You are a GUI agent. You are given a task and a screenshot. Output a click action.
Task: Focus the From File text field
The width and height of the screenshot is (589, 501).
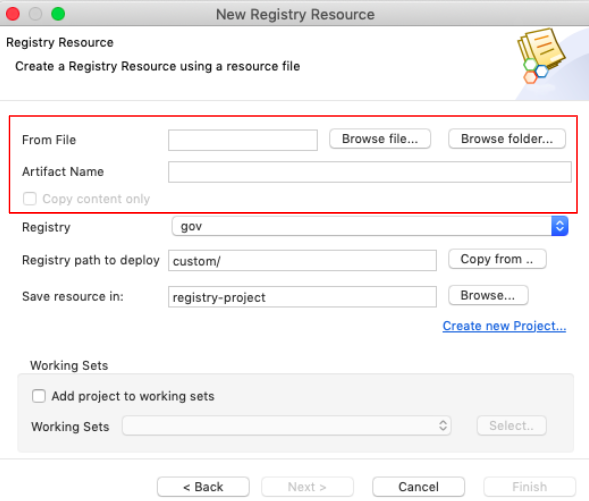pyautogui.click(x=243, y=140)
